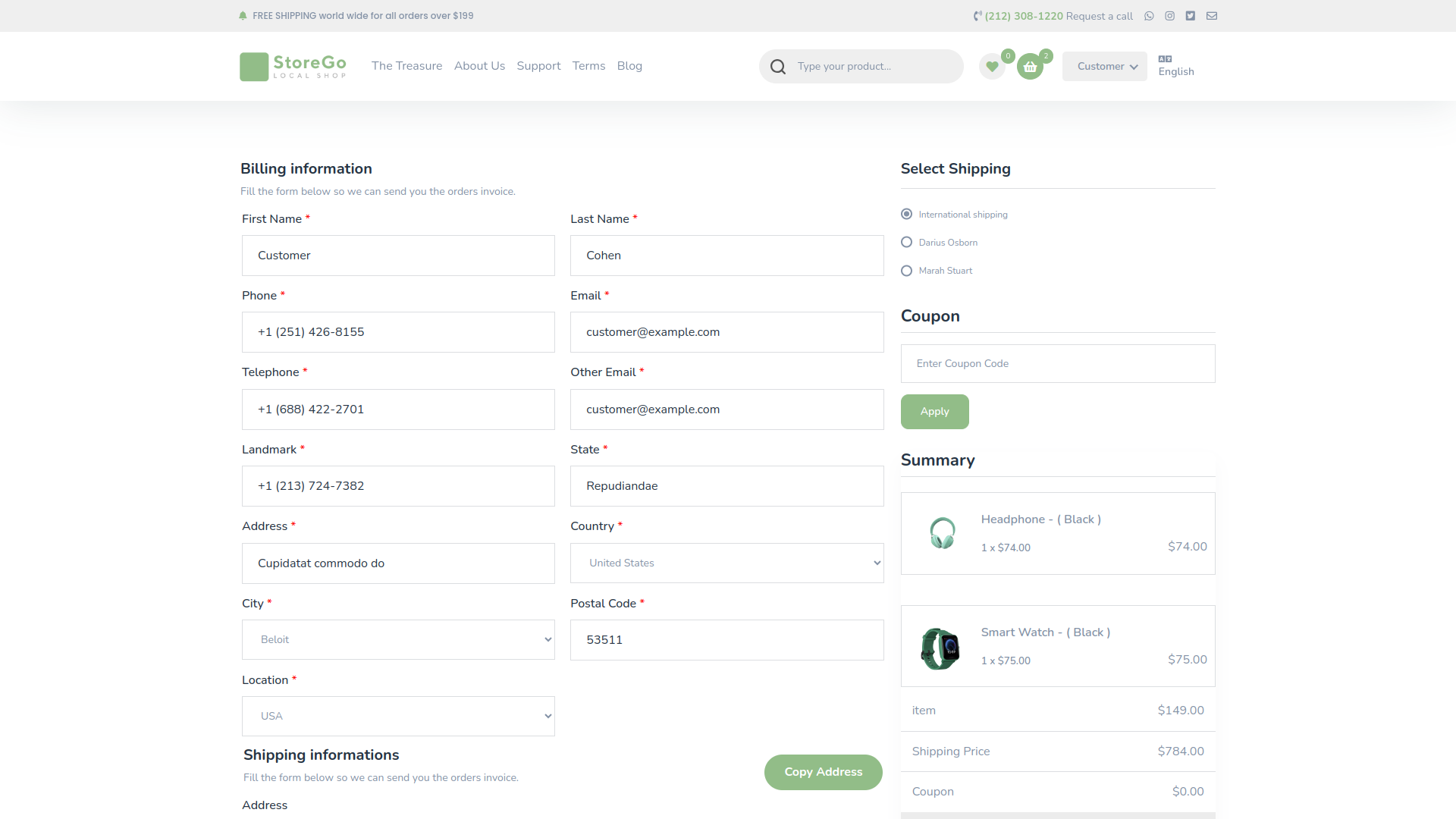Open the wishlist heart icon

[x=992, y=67]
